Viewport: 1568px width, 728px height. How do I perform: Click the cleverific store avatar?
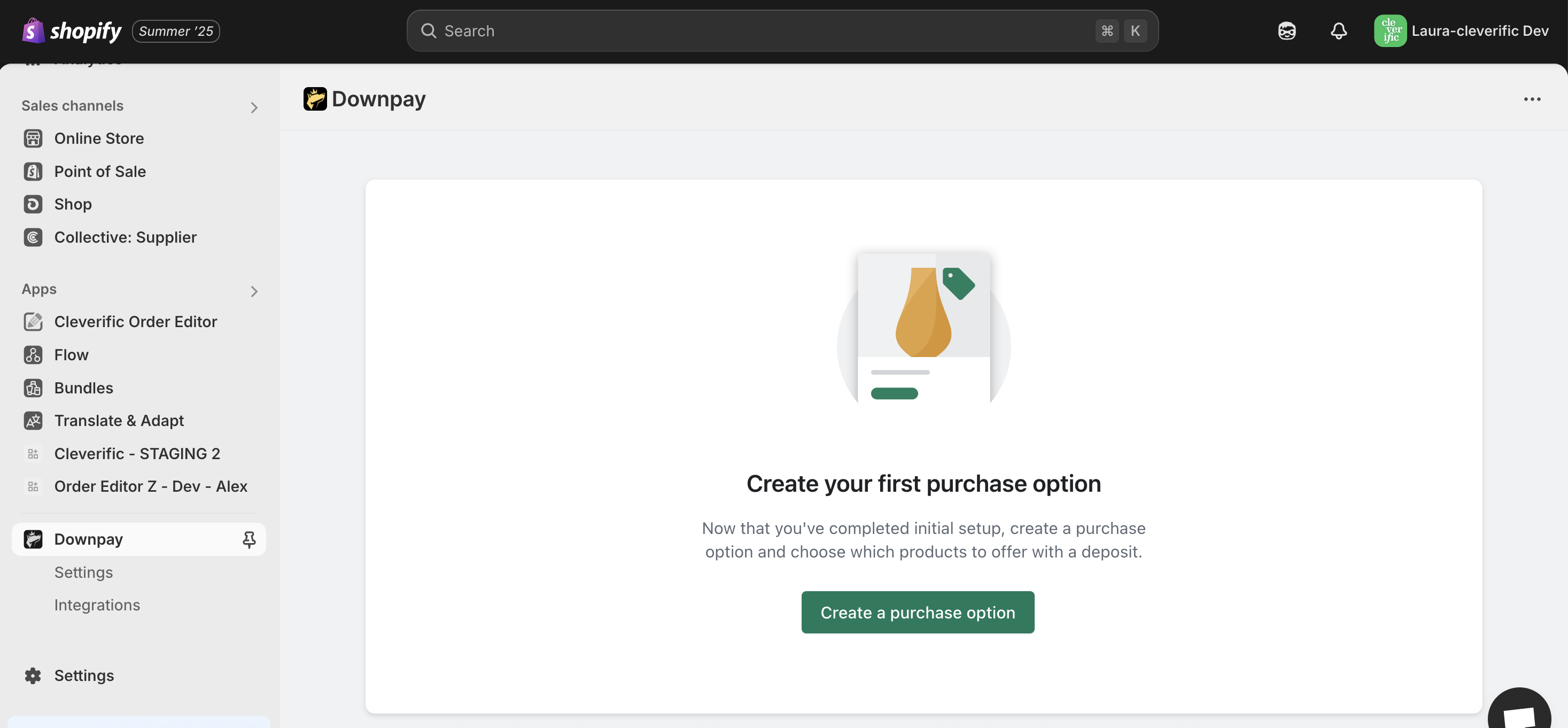pyautogui.click(x=1390, y=31)
